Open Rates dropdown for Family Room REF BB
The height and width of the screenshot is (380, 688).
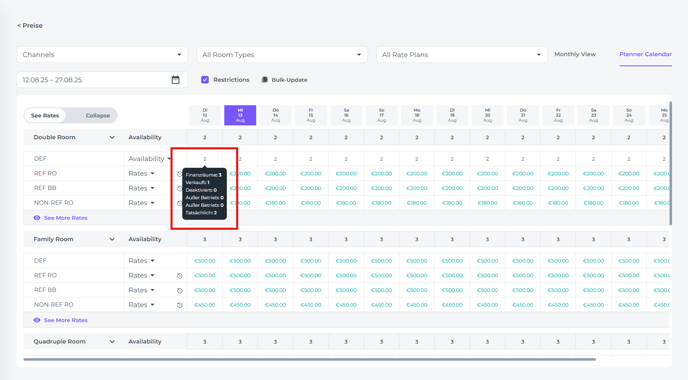click(x=141, y=290)
